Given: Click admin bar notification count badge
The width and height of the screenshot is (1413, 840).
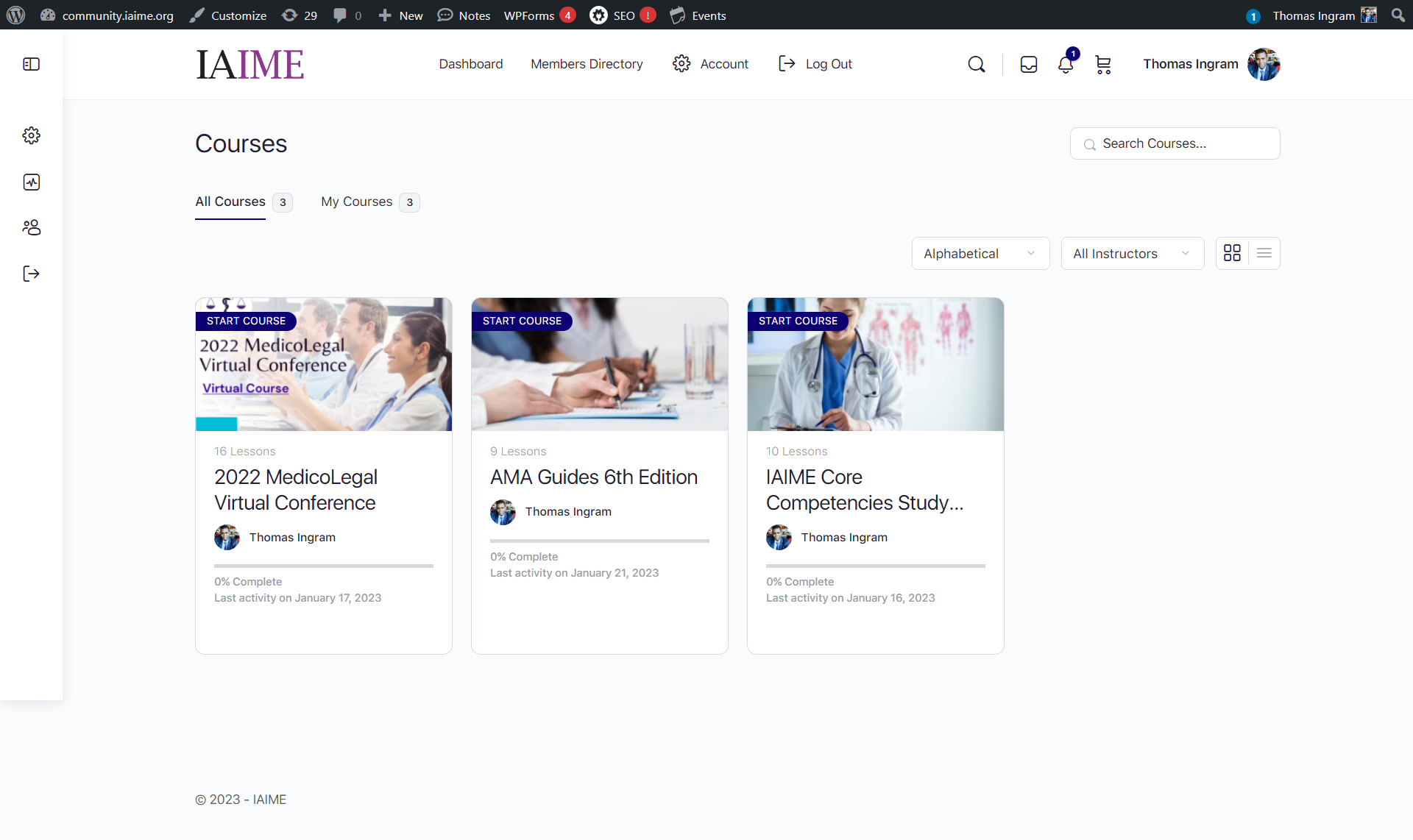Looking at the screenshot, I should coord(1253,16).
